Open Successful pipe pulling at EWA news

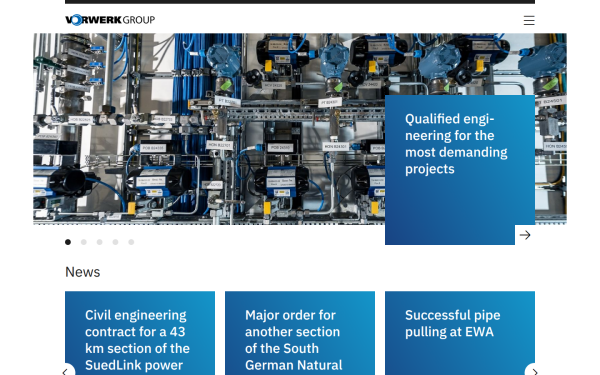point(460,333)
